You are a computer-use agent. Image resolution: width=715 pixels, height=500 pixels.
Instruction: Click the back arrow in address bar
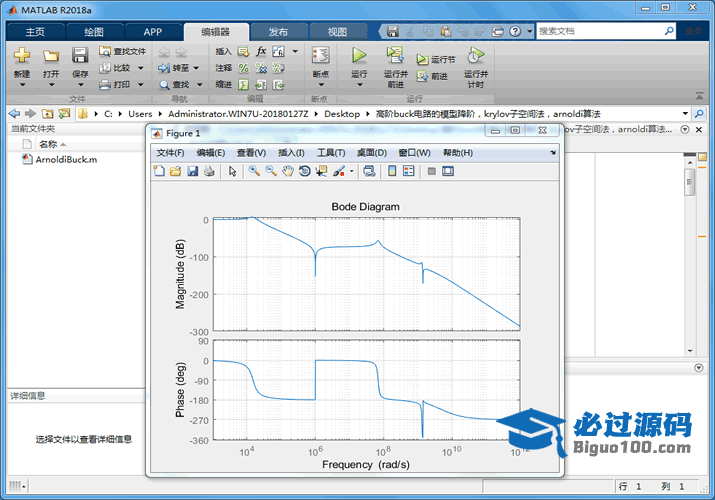tap(15, 113)
